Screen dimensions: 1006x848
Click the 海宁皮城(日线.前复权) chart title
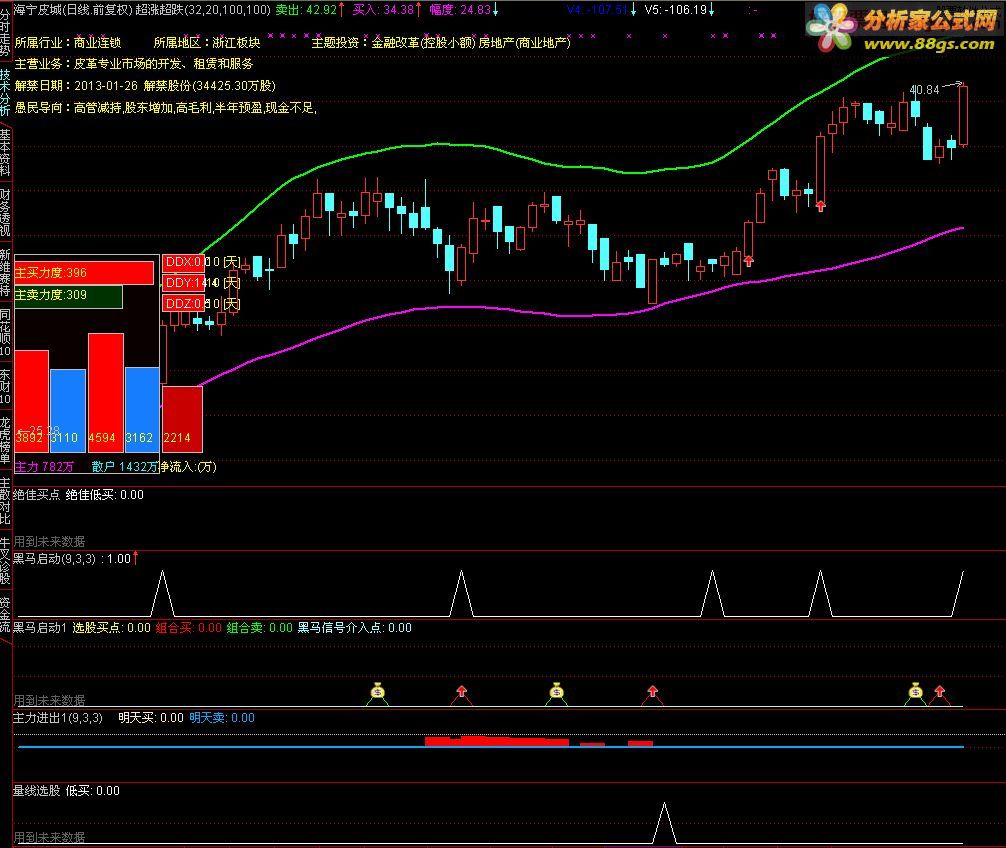tap(72, 10)
